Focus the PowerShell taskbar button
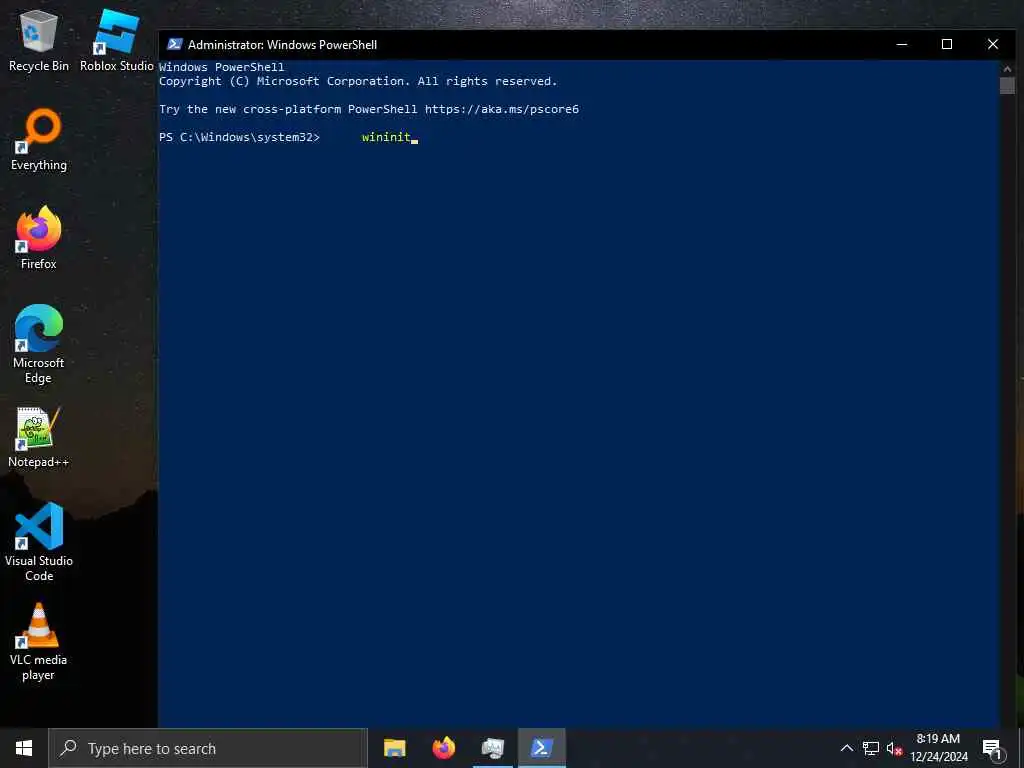This screenshot has width=1024, height=768. (x=541, y=748)
